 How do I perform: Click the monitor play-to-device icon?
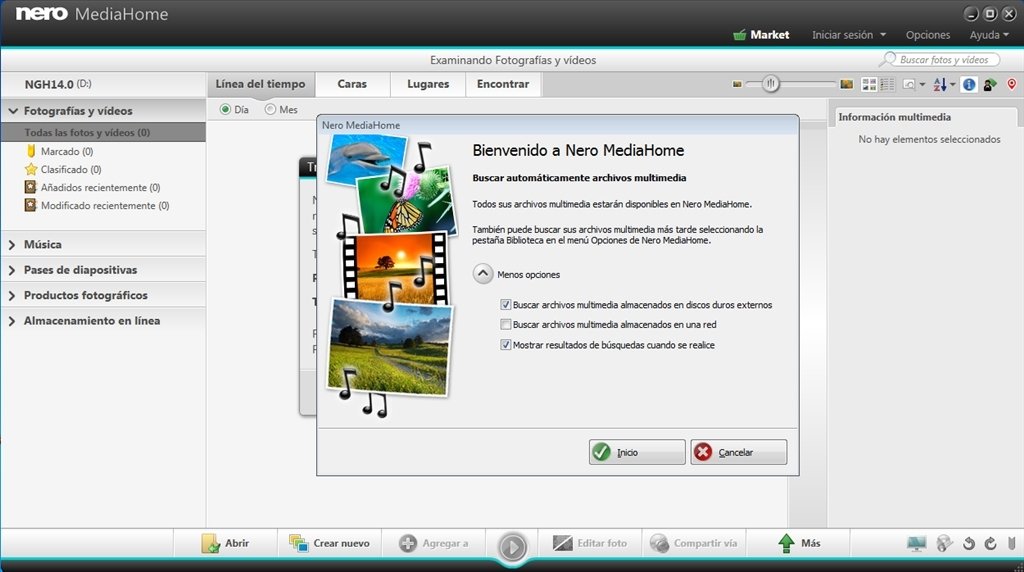pyautogui.click(x=916, y=543)
